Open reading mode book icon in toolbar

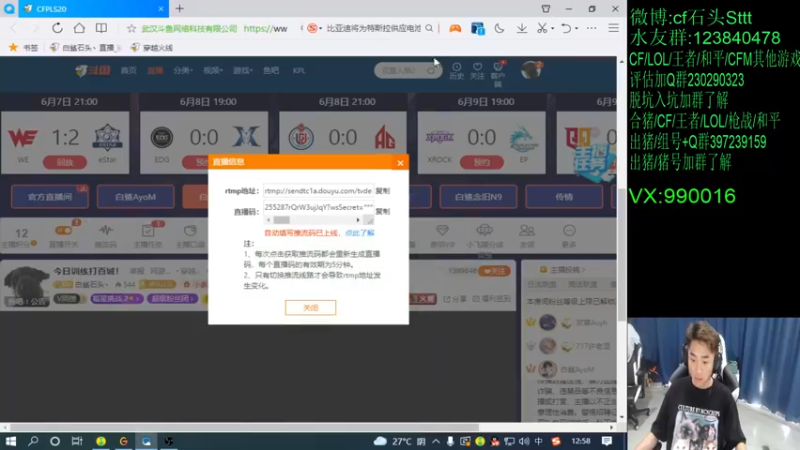pos(102,28)
